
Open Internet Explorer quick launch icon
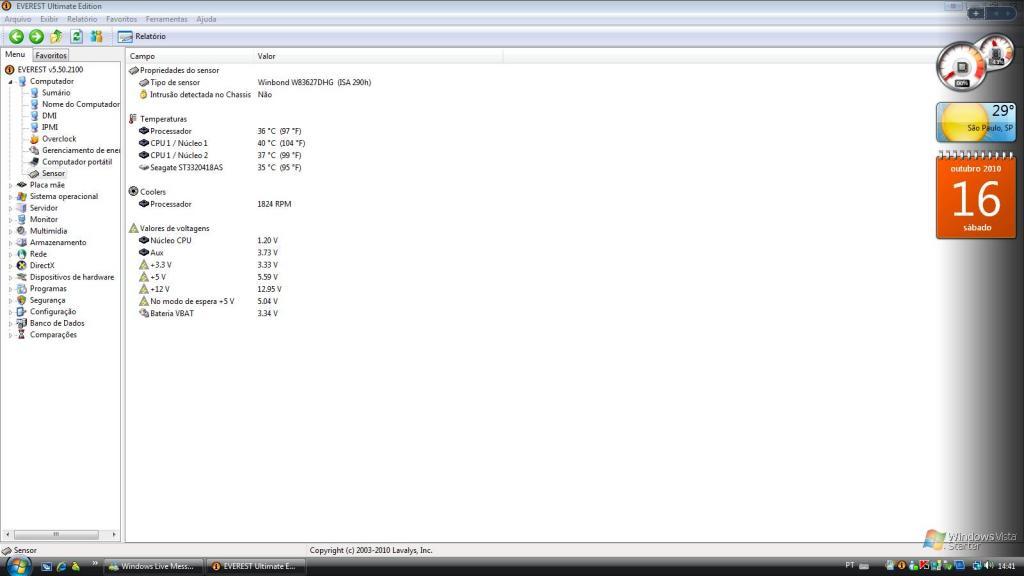tap(61, 566)
